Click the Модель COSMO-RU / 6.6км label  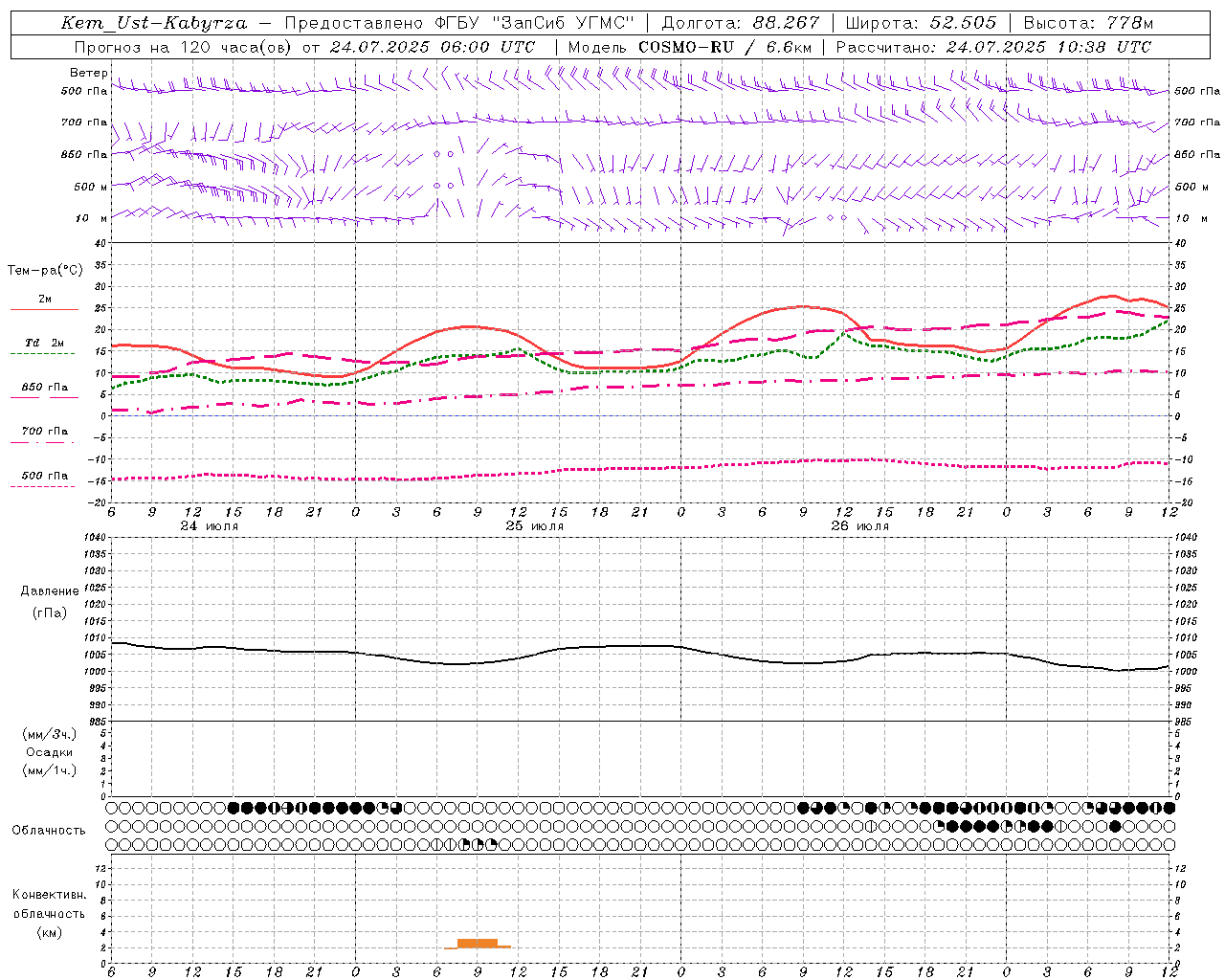coord(690,47)
